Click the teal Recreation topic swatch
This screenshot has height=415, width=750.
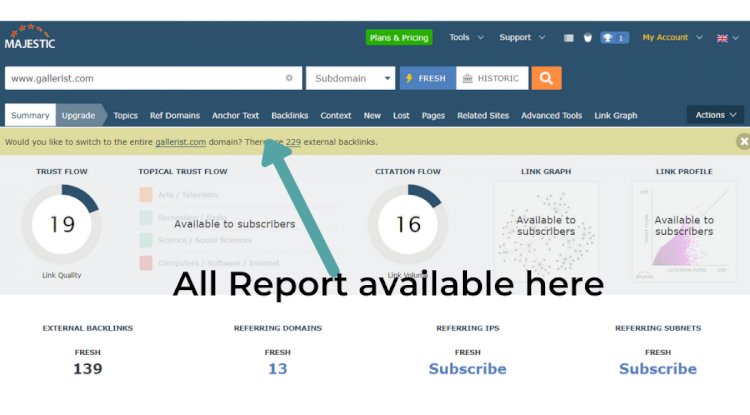pyautogui.click(x=146, y=218)
